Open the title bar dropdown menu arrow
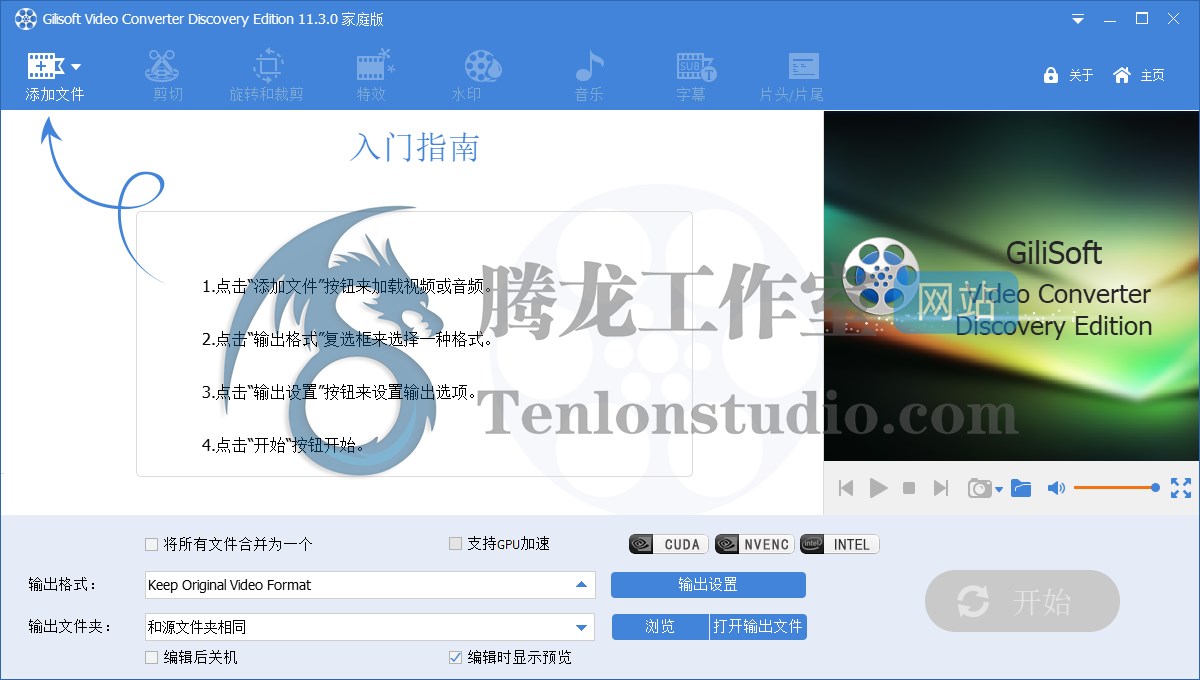Image resolution: width=1200 pixels, height=680 pixels. (x=1078, y=19)
